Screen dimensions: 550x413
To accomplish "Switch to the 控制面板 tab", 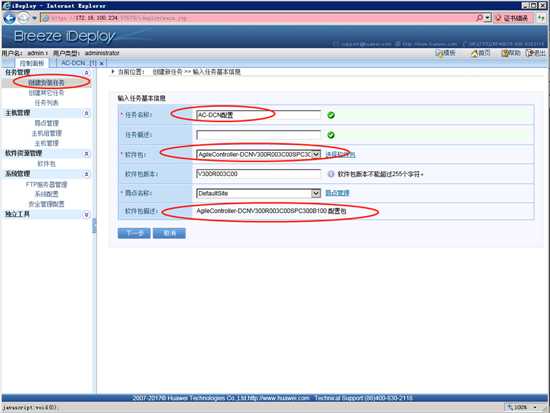I will pyautogui.click(x=32, y=63).
